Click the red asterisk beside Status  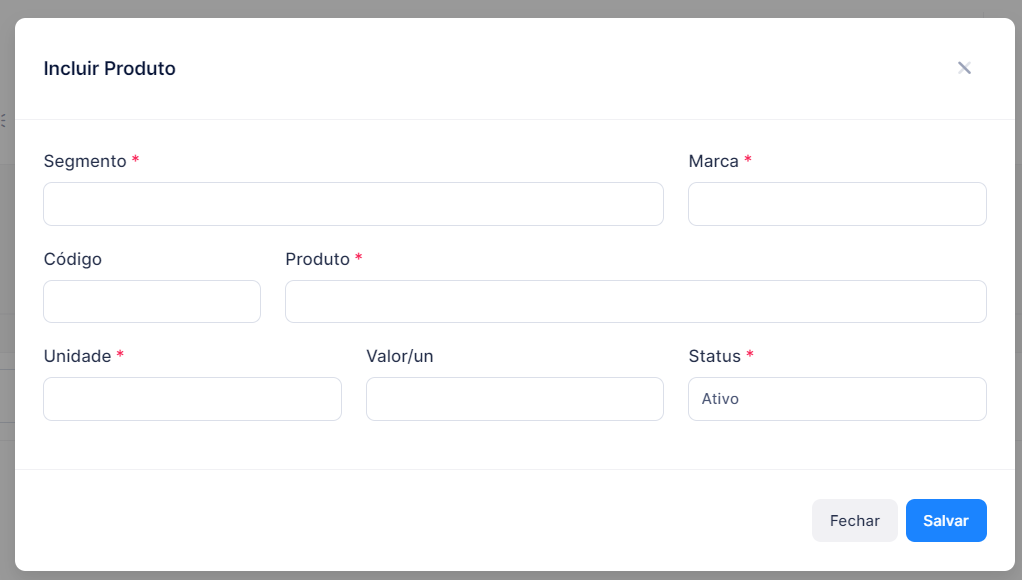point(750,354)
